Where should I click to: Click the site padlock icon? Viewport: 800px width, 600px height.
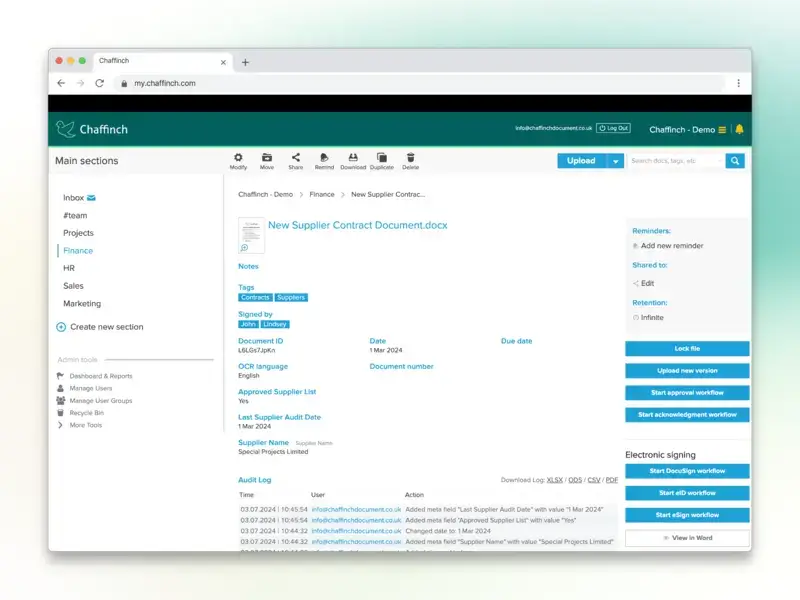tap(123, 83)
